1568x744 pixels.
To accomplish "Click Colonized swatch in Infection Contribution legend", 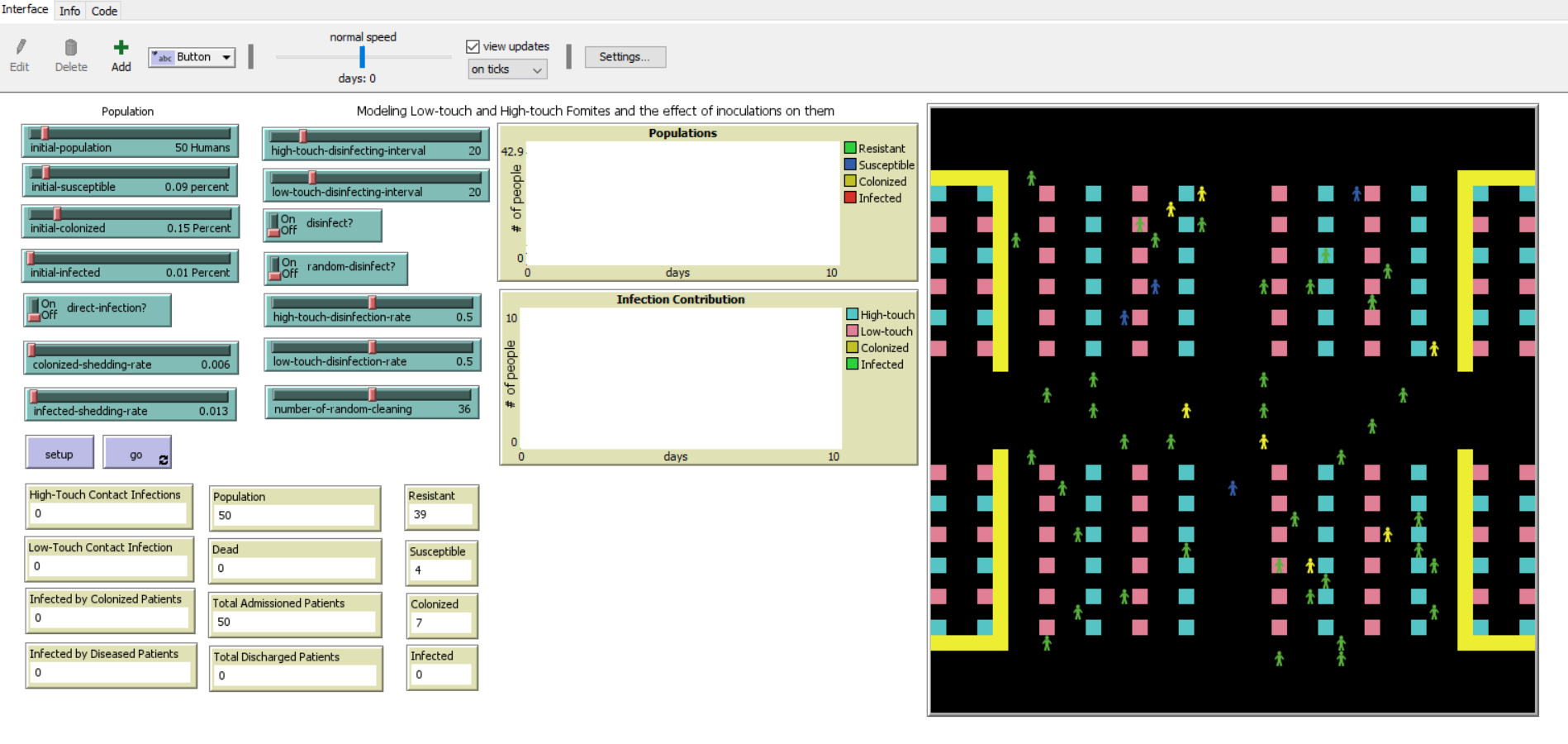I will [x=853, y=347].
